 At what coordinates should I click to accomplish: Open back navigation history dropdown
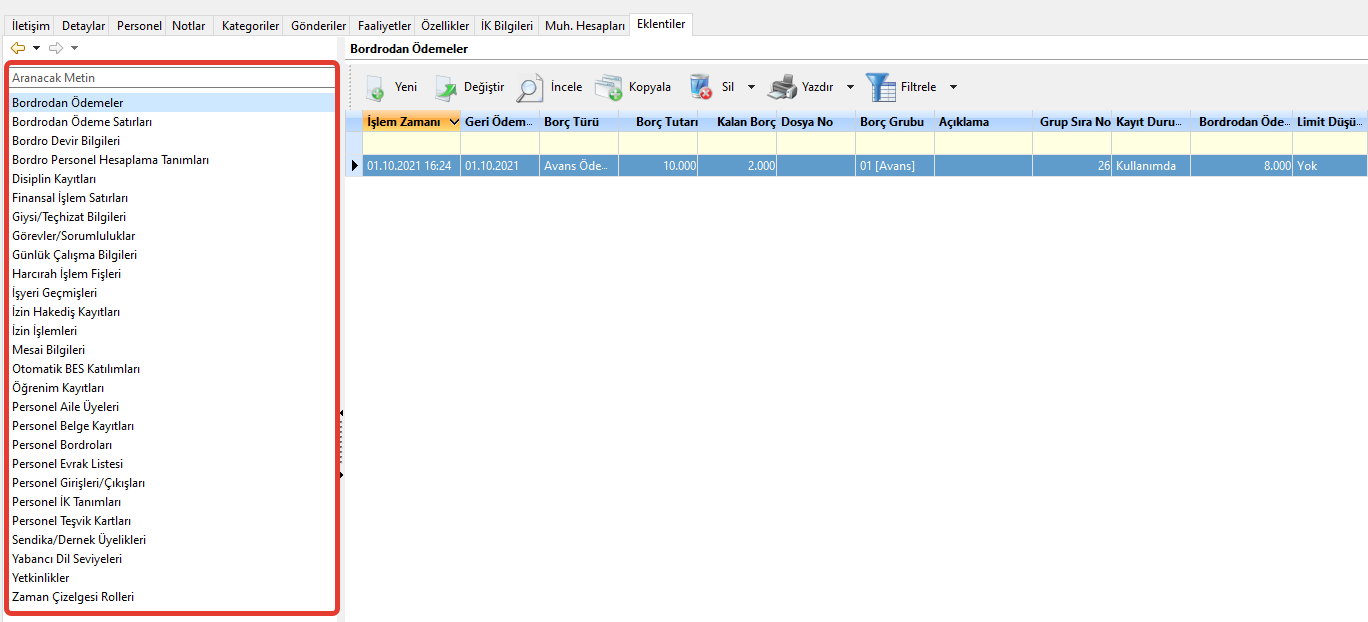(x=37, y=48)
